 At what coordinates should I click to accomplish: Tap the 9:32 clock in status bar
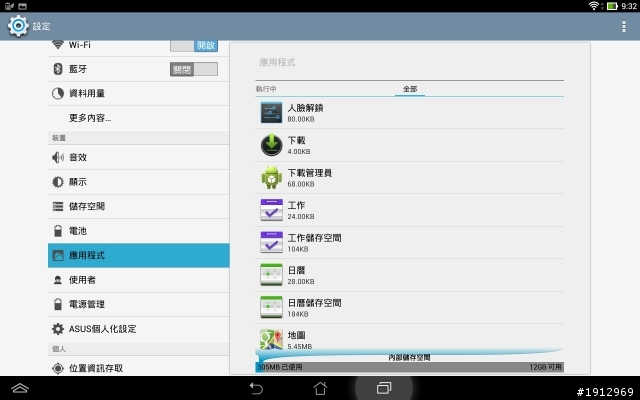(629, 6)
